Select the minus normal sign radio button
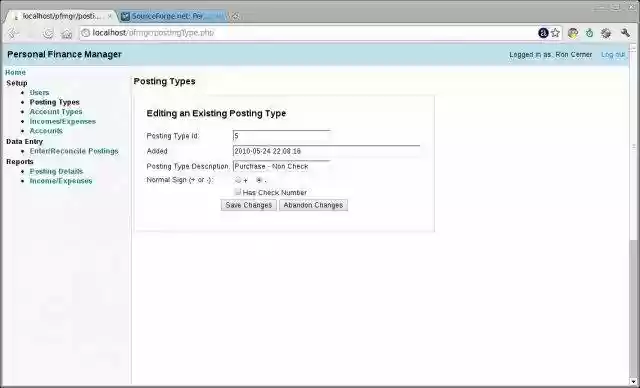Image resolution: width=640 pixels, height=388 pixels. [x=259, y=180]
